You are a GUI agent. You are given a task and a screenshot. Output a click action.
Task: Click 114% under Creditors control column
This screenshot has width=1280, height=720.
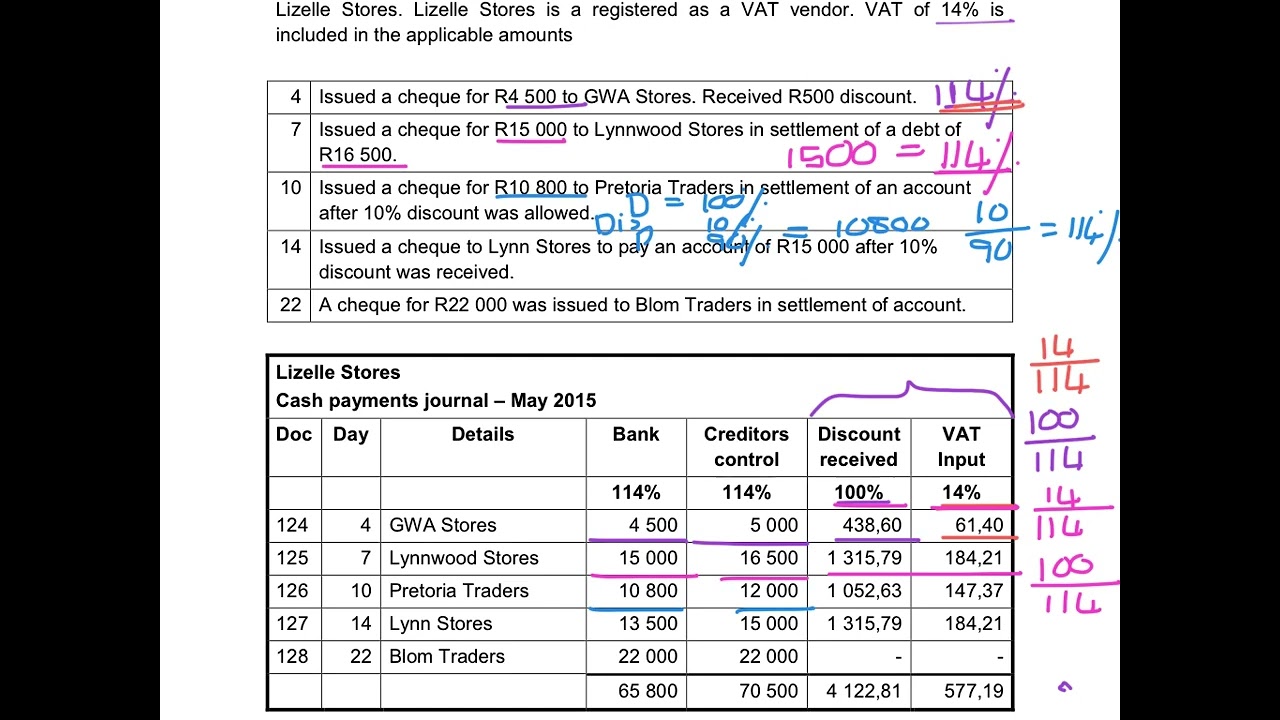[746, 492]
